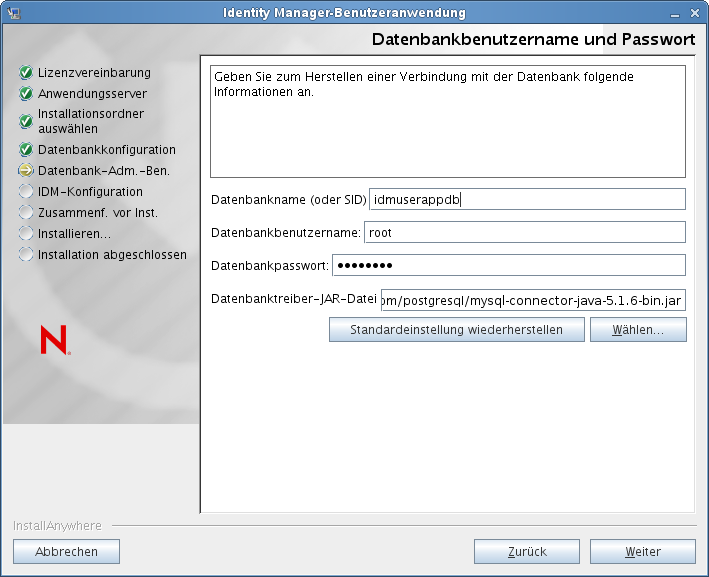Click the Datenbankpasswort password field
This screenshot has height=577, width=709.
click(x=509, y=265)
